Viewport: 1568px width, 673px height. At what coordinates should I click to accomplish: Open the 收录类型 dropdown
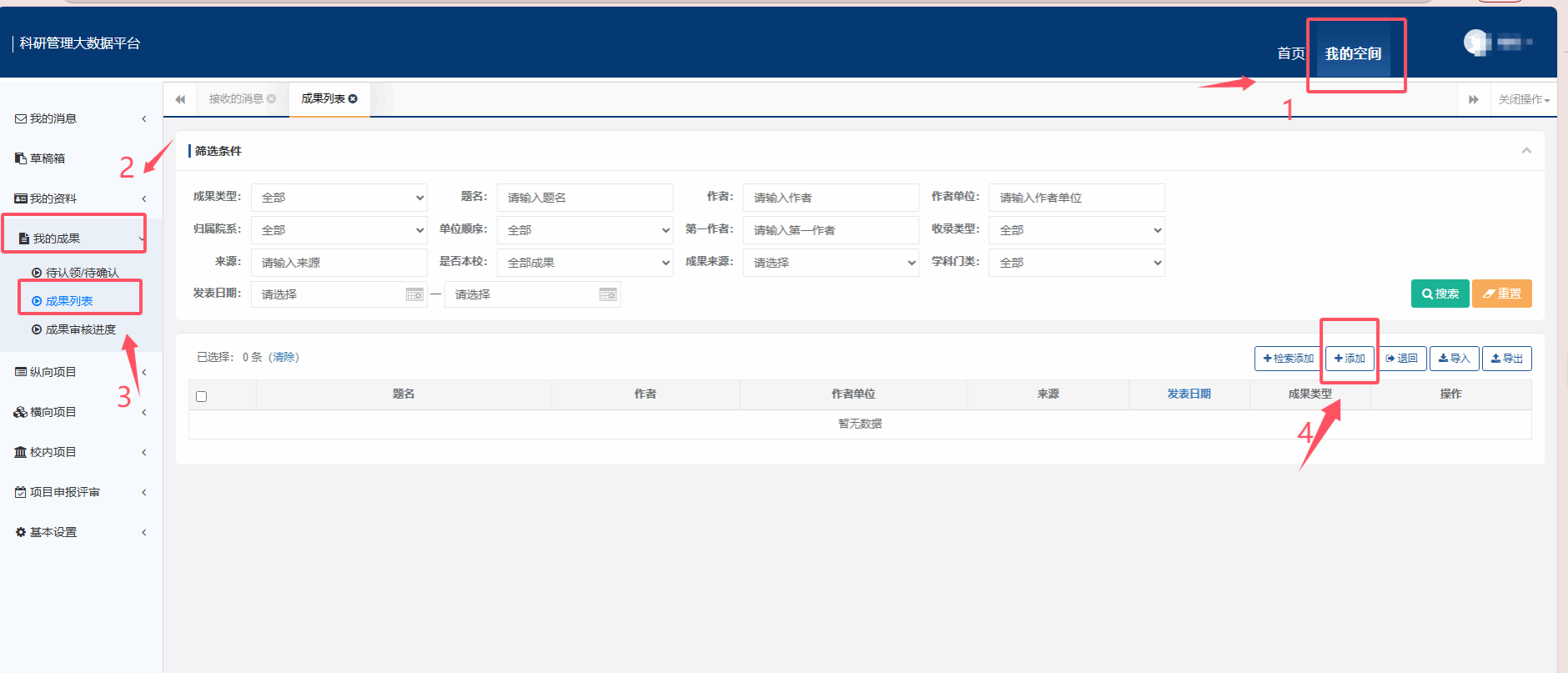tap(1076, 230)
